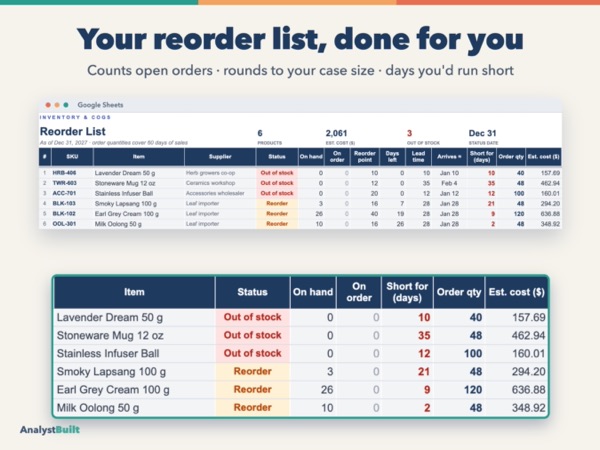Click SKU cell 'BLK-103'
This screenshot has width=600, height=450.
coord(64,204)
